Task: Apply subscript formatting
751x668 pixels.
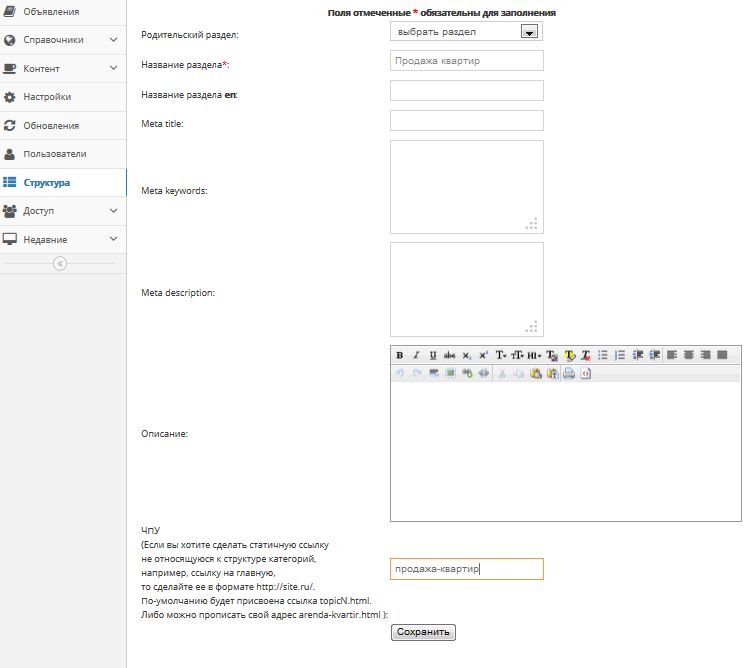Action: pos(467,355)
